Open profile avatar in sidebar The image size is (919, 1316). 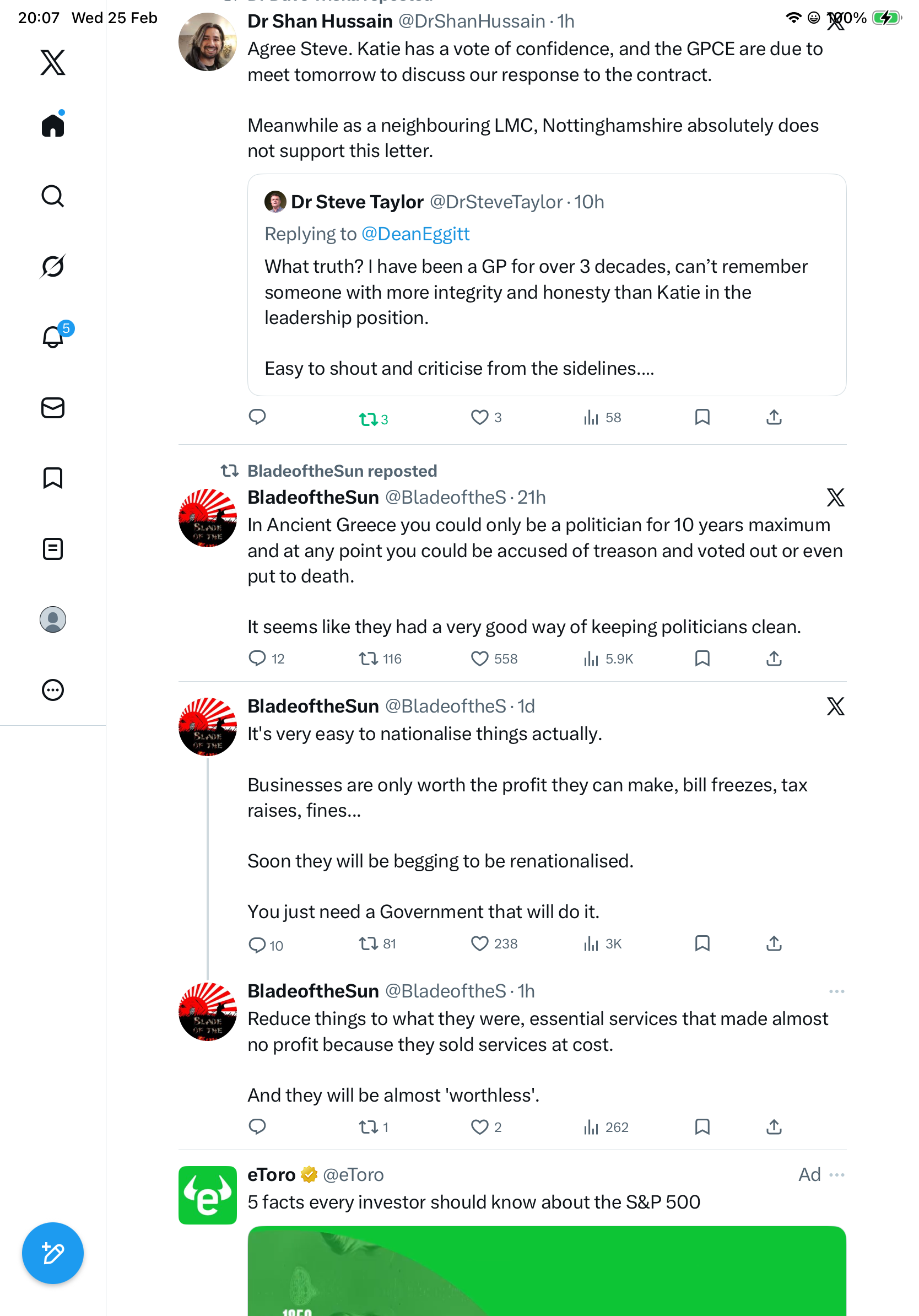point(53,619)
